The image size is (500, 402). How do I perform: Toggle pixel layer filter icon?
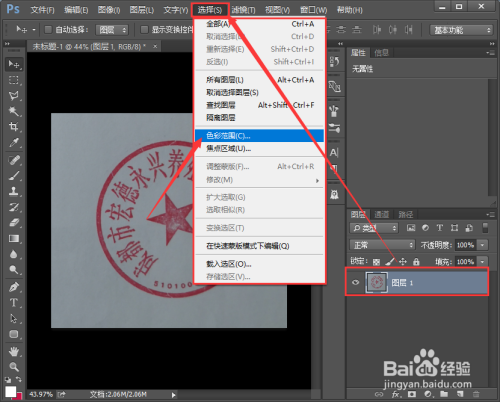411,228
